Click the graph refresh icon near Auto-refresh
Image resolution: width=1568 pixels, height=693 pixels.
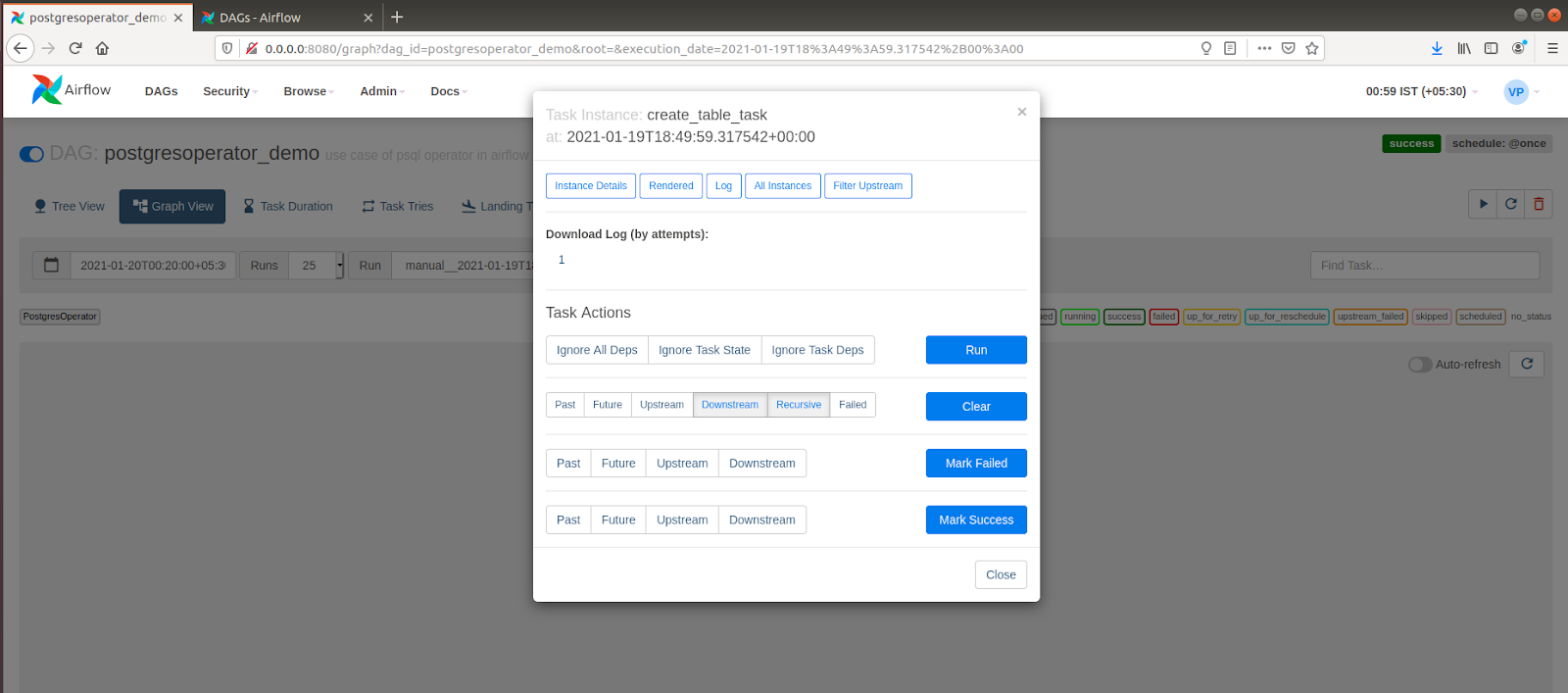[x=1527, y=364]
